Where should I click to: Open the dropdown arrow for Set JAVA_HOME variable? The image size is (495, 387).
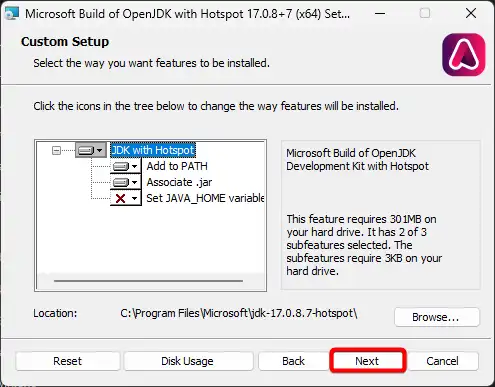pos(134,198)
